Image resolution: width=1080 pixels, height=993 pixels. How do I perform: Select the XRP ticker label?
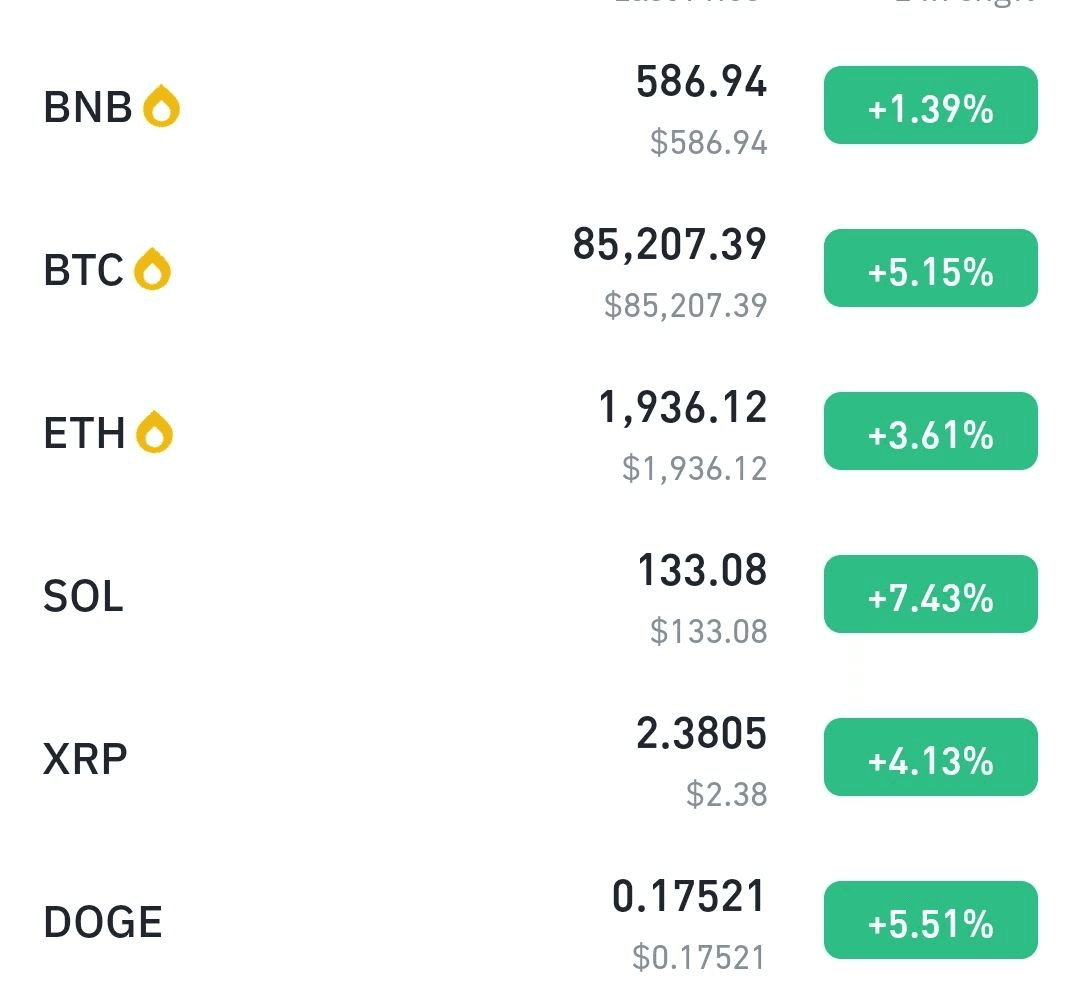coord(85,759)
